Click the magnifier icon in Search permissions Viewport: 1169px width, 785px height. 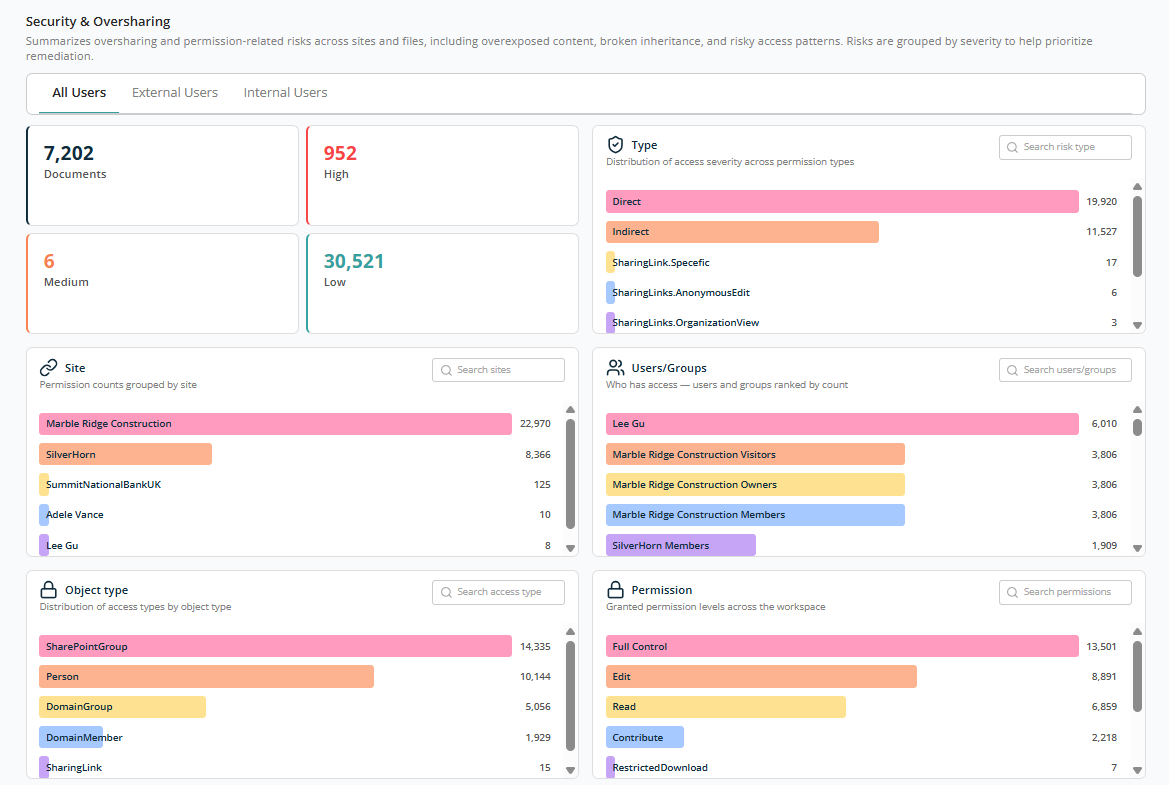click(1012, 593)
